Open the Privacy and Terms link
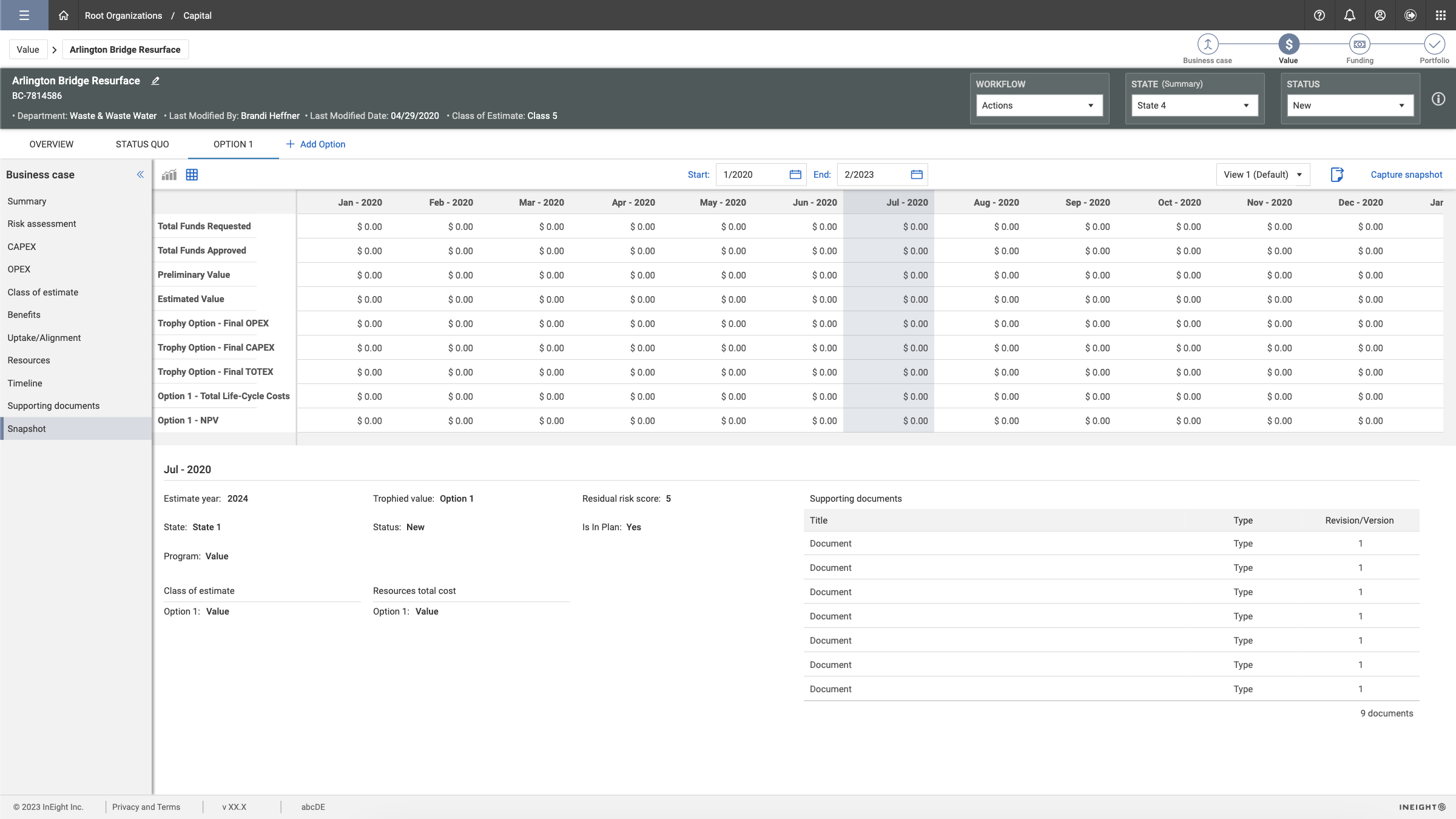Screen dimensions: 1456x819 coord(146,807)
